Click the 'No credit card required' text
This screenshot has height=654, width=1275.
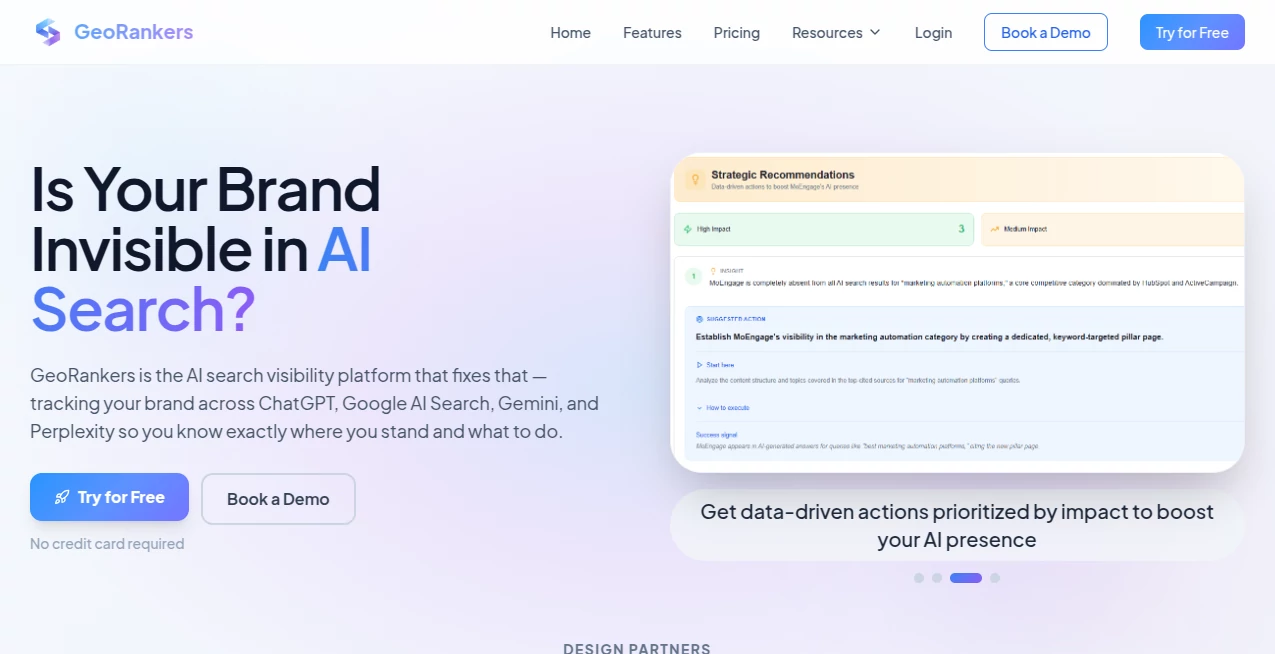pos(107,544)
